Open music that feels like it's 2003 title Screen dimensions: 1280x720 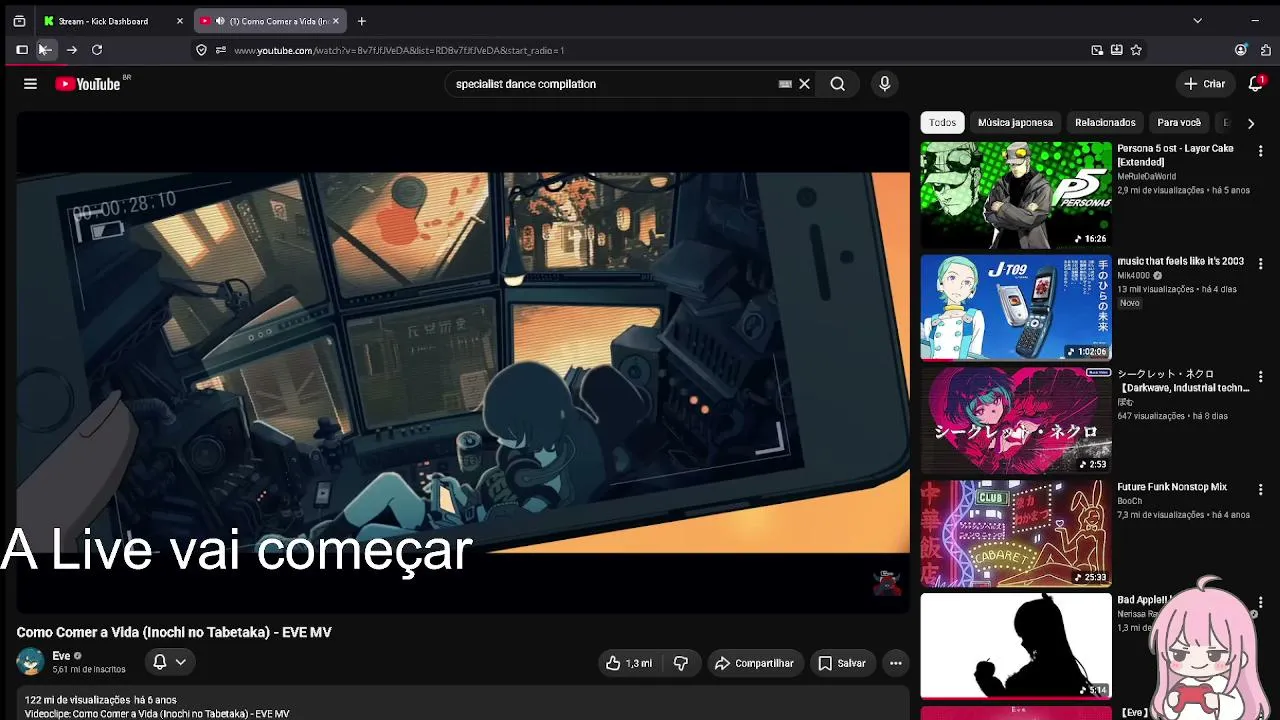1180,261
